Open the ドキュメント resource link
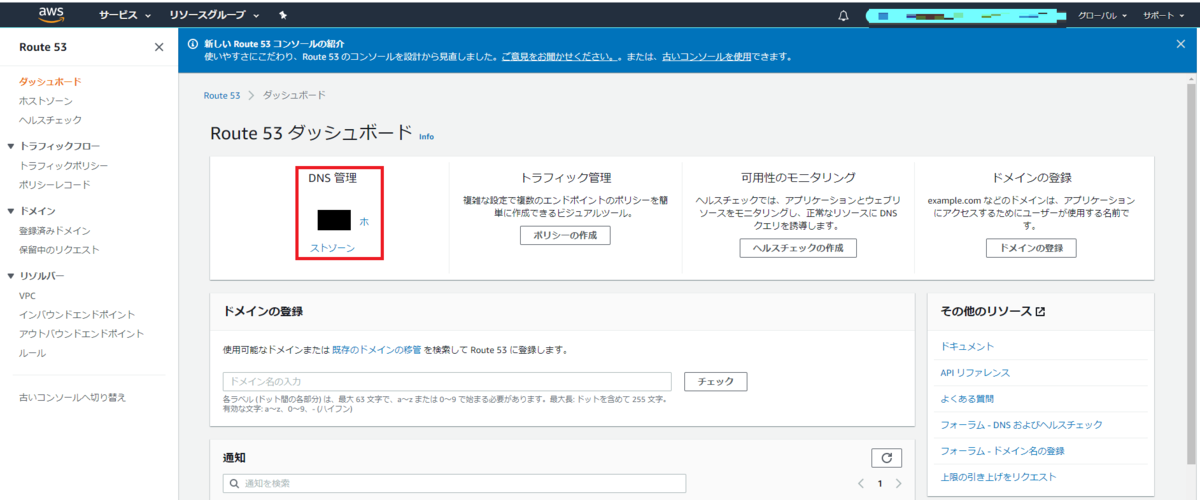This screenshot has height=500, width=1200. pos(968,346)
